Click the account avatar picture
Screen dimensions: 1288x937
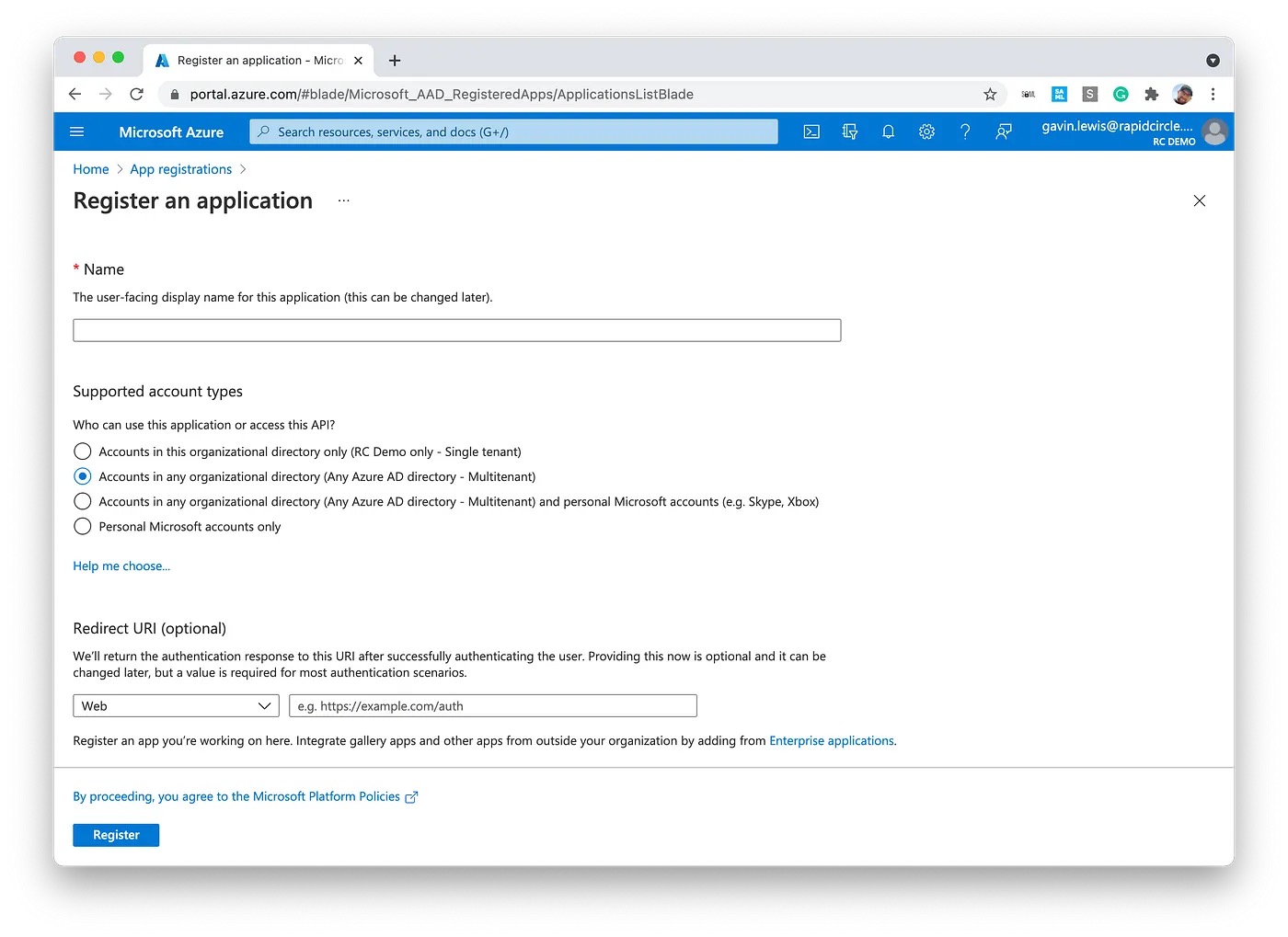[1214, 132]
